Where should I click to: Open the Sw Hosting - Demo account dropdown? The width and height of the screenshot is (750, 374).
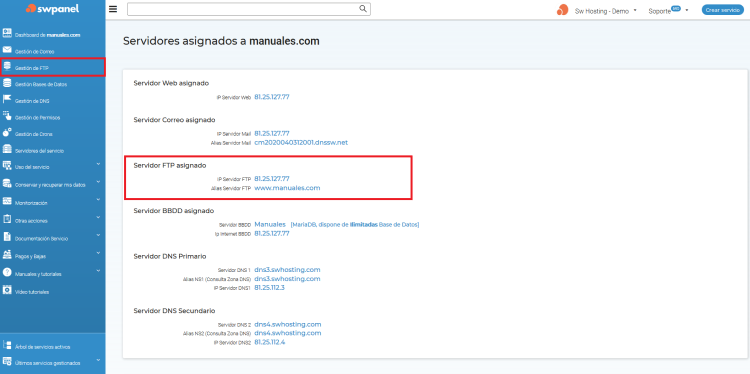(x=606, y=11)
